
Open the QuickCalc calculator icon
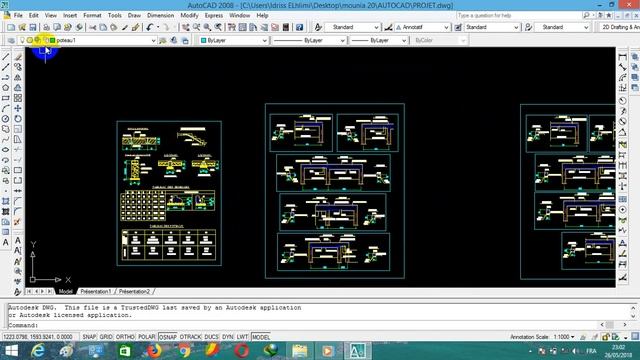point(286,27)
